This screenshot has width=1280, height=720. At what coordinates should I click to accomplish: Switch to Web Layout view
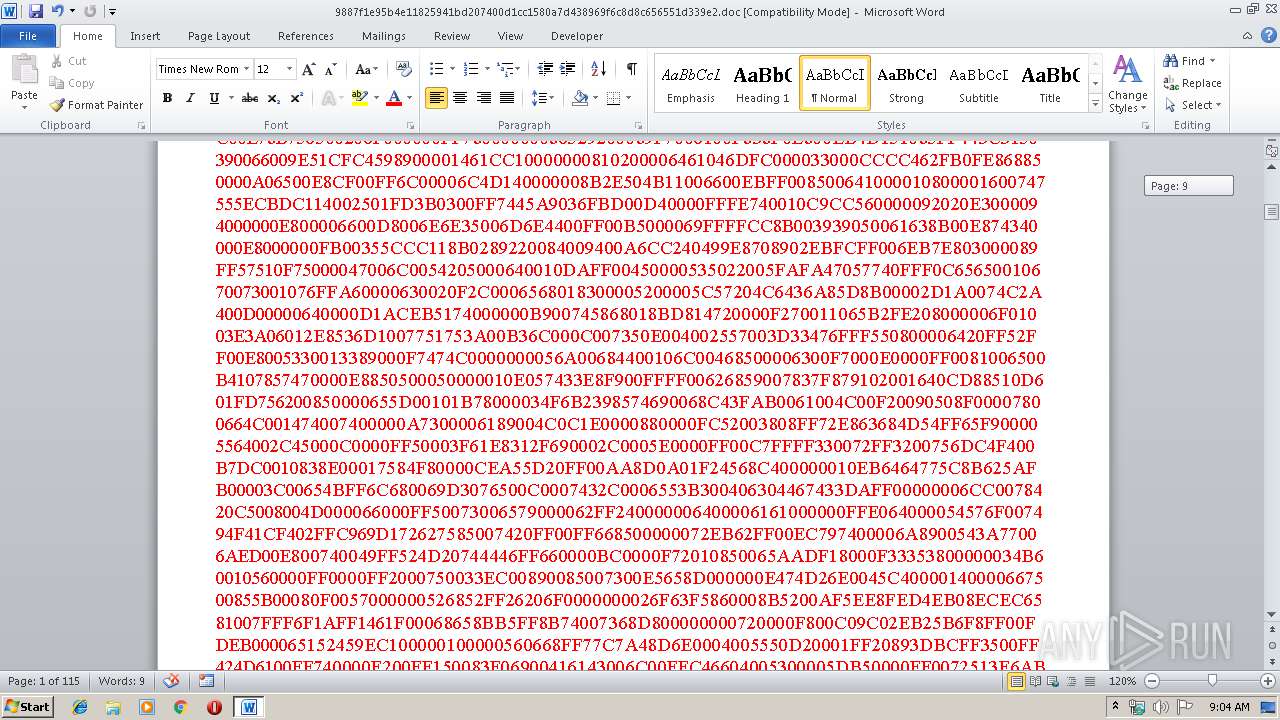pos(1053,681)
